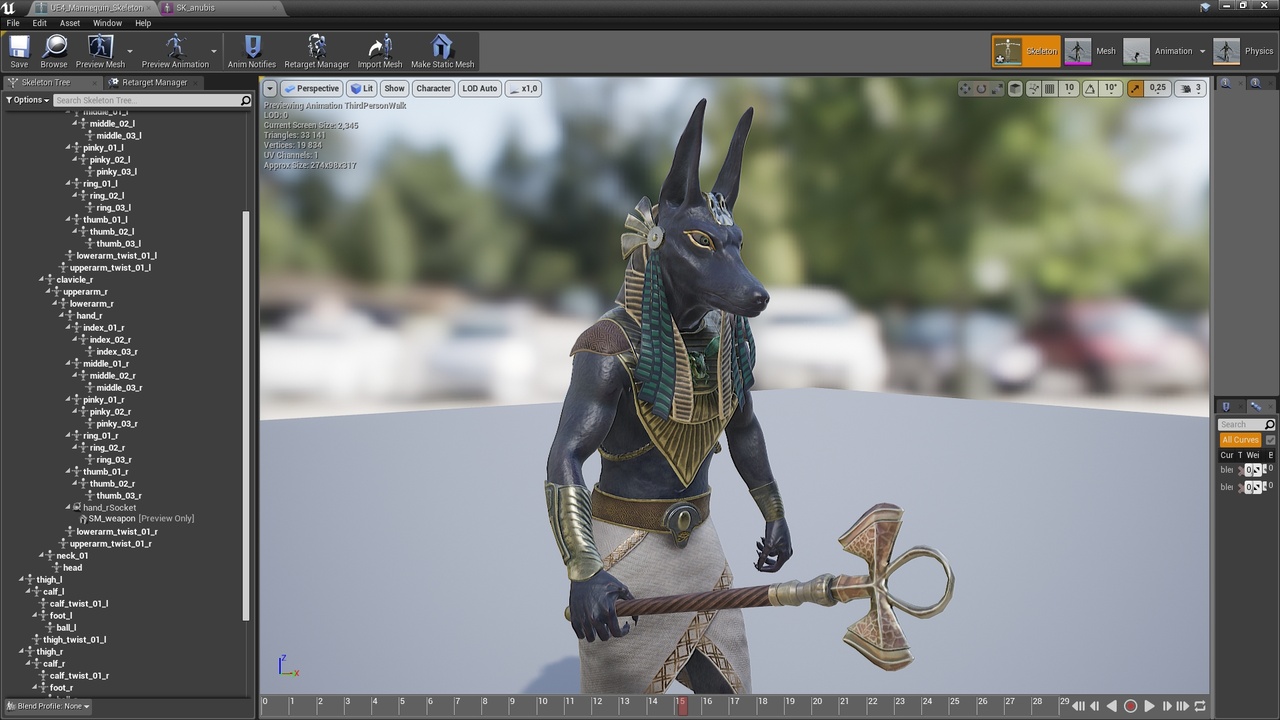Jump to animation start

tap(1079, 706)
